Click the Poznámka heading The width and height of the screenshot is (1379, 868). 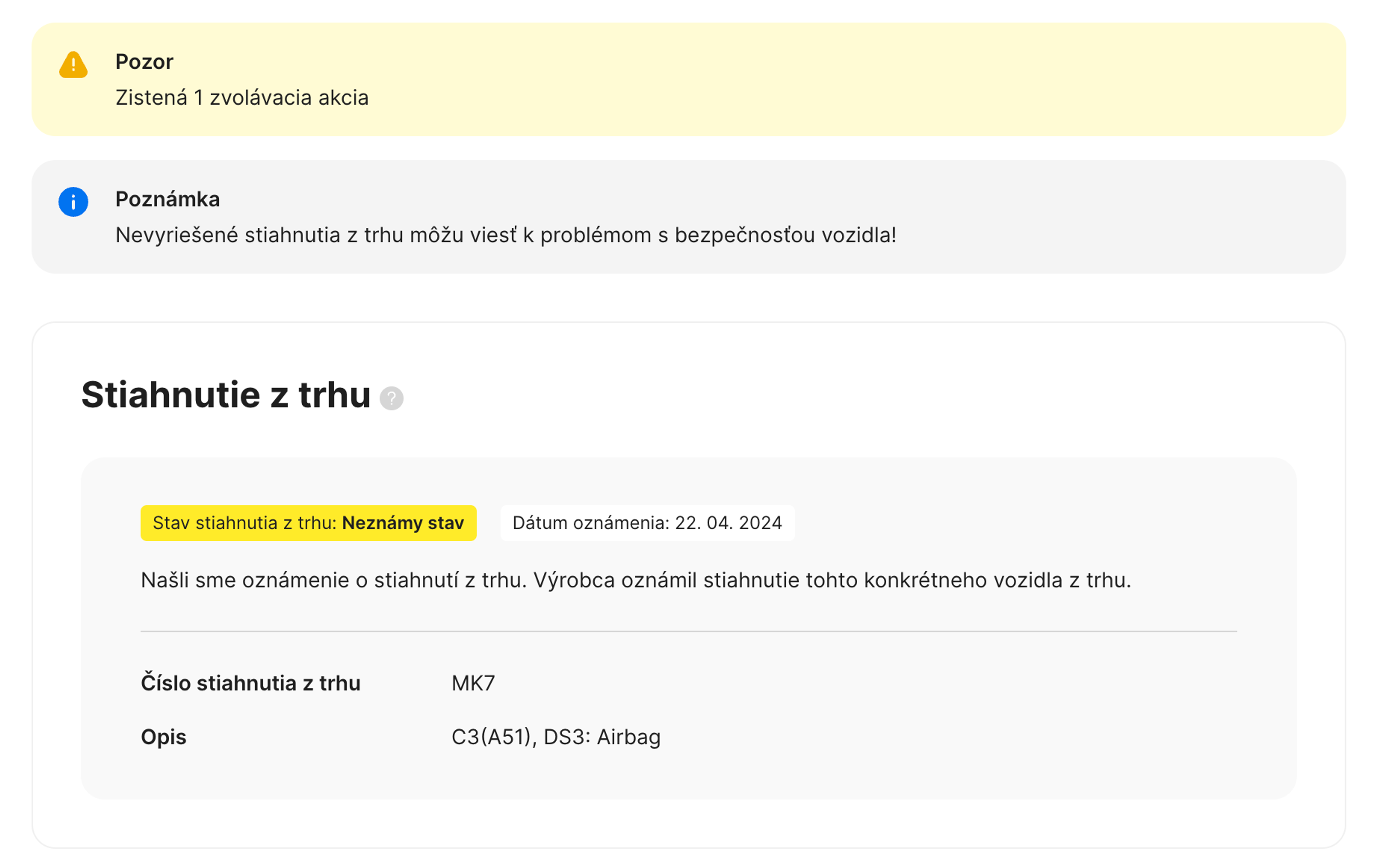[x=167, y=199]
